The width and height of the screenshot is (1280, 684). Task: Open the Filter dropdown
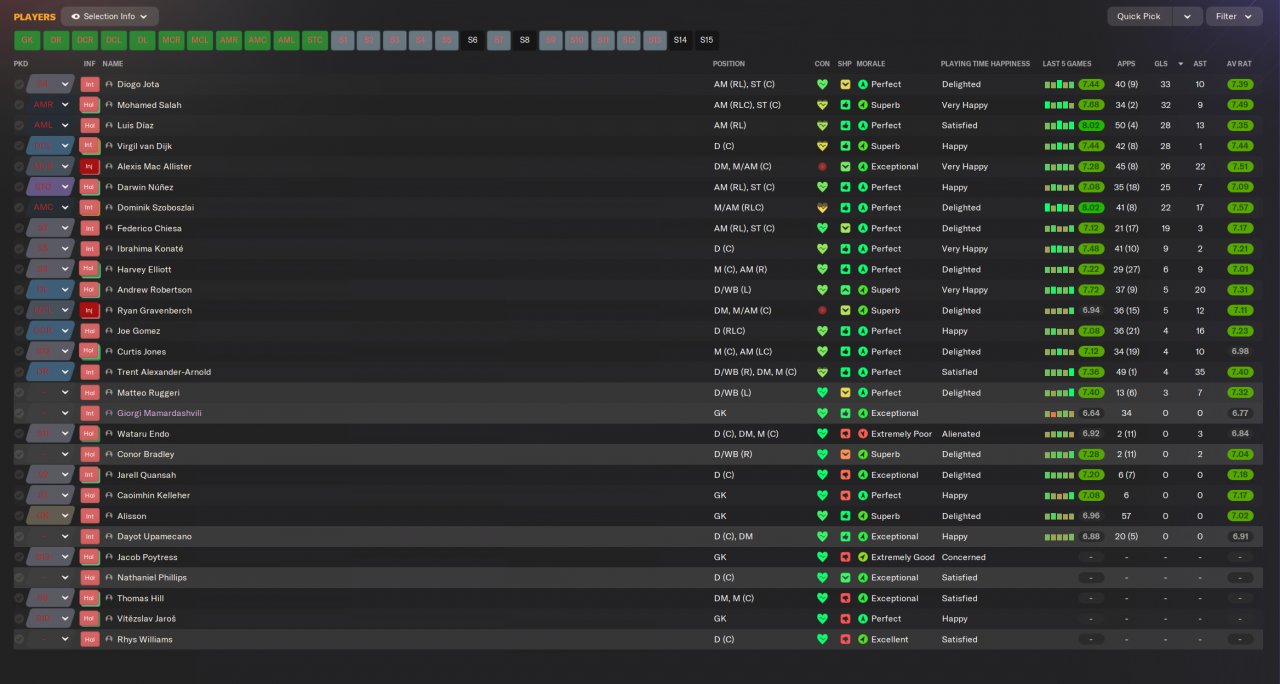(x=1234, y=16)
